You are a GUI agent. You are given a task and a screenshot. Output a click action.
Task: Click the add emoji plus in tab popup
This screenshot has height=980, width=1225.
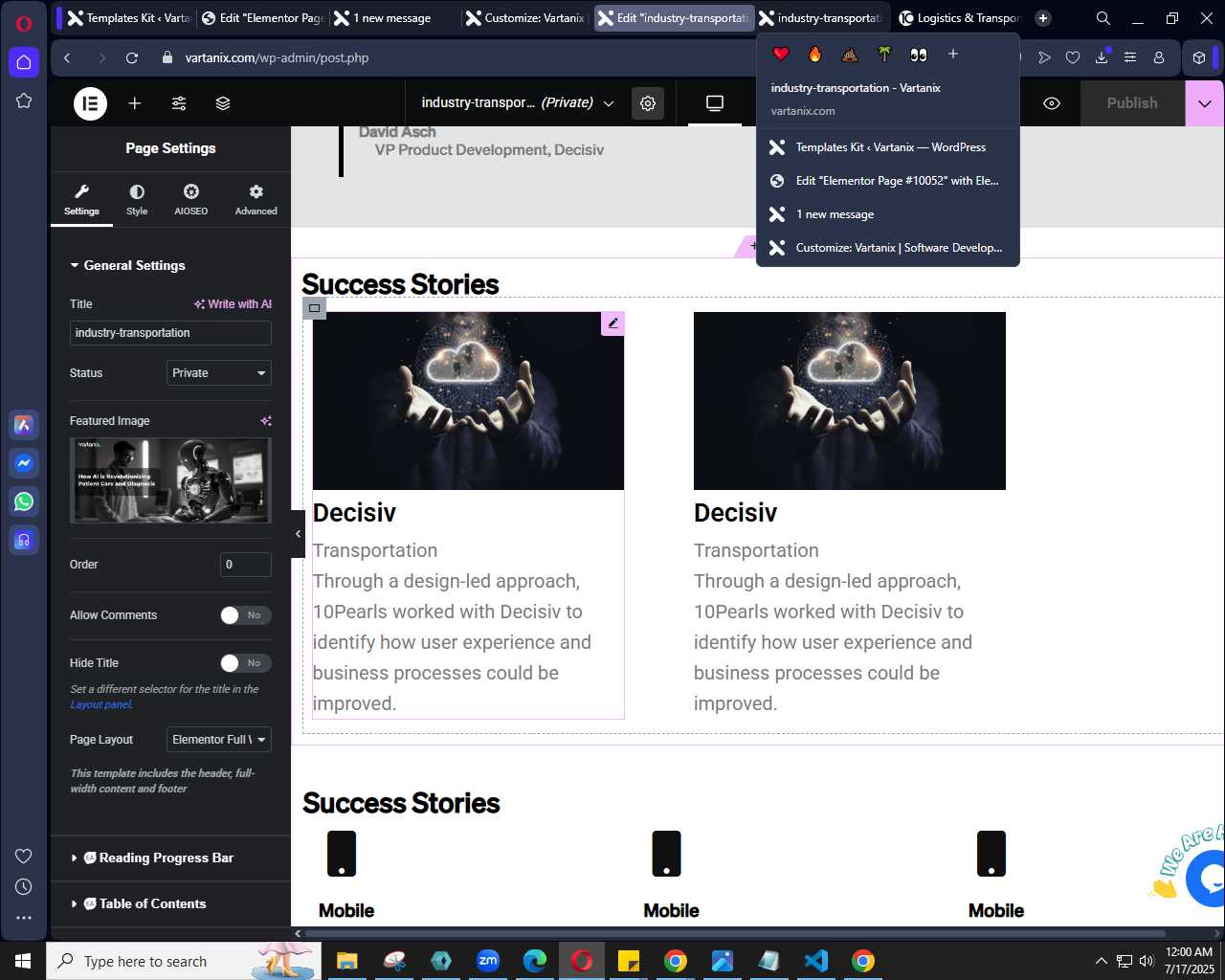click(953, 55)
